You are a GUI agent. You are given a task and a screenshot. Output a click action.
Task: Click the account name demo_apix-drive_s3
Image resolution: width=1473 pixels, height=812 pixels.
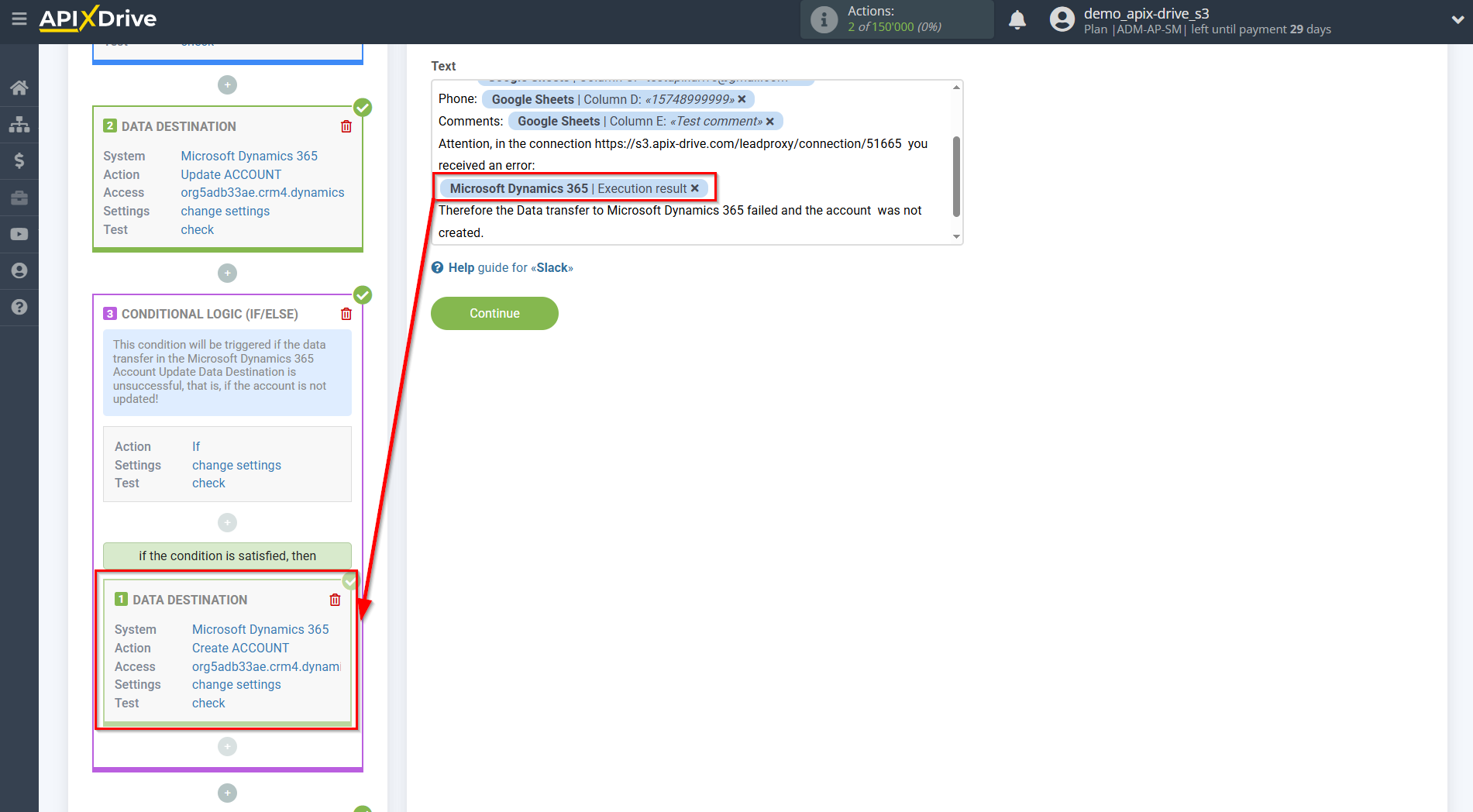point(1146,13)
